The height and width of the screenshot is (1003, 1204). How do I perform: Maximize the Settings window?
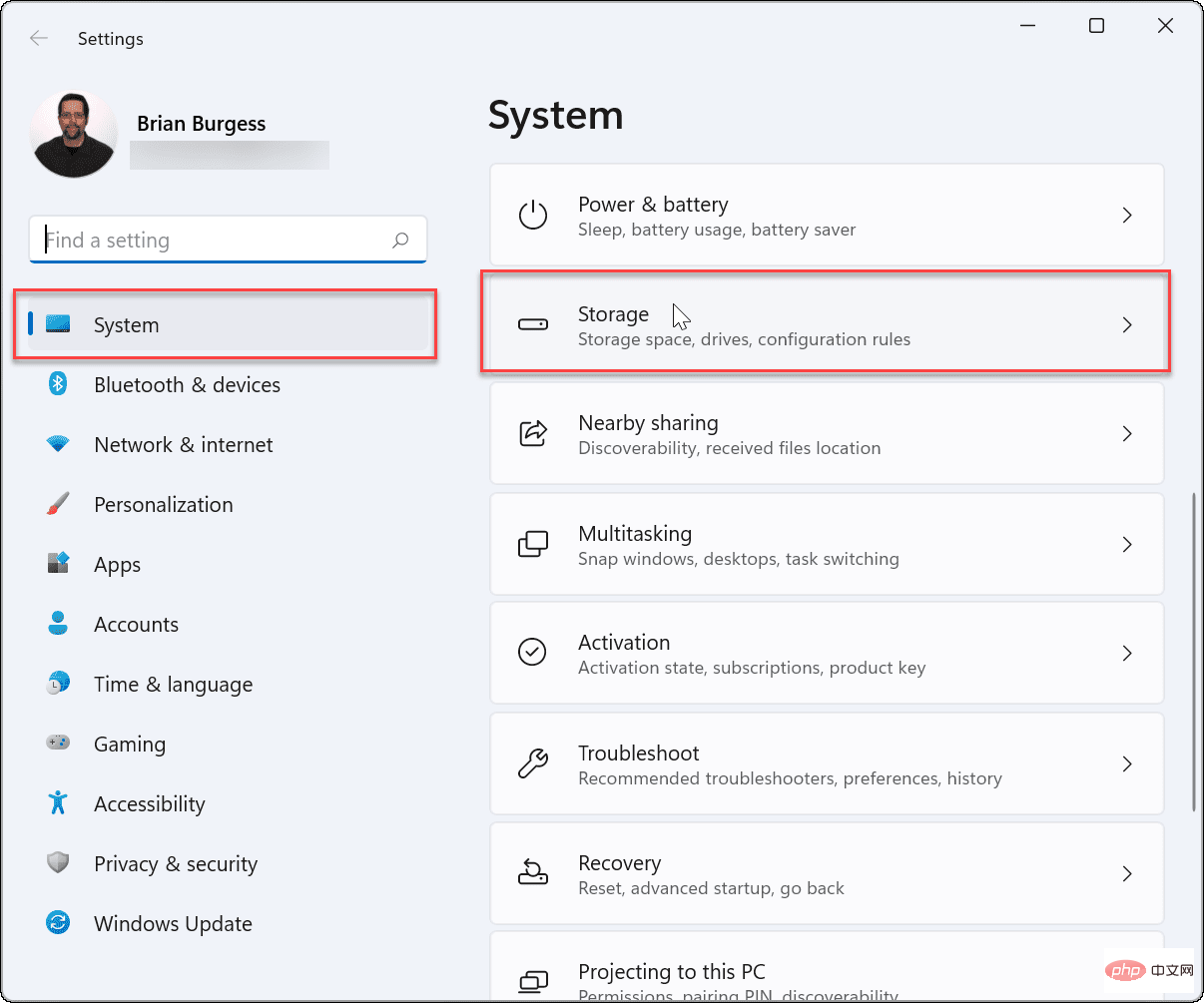pos(1096,26)
